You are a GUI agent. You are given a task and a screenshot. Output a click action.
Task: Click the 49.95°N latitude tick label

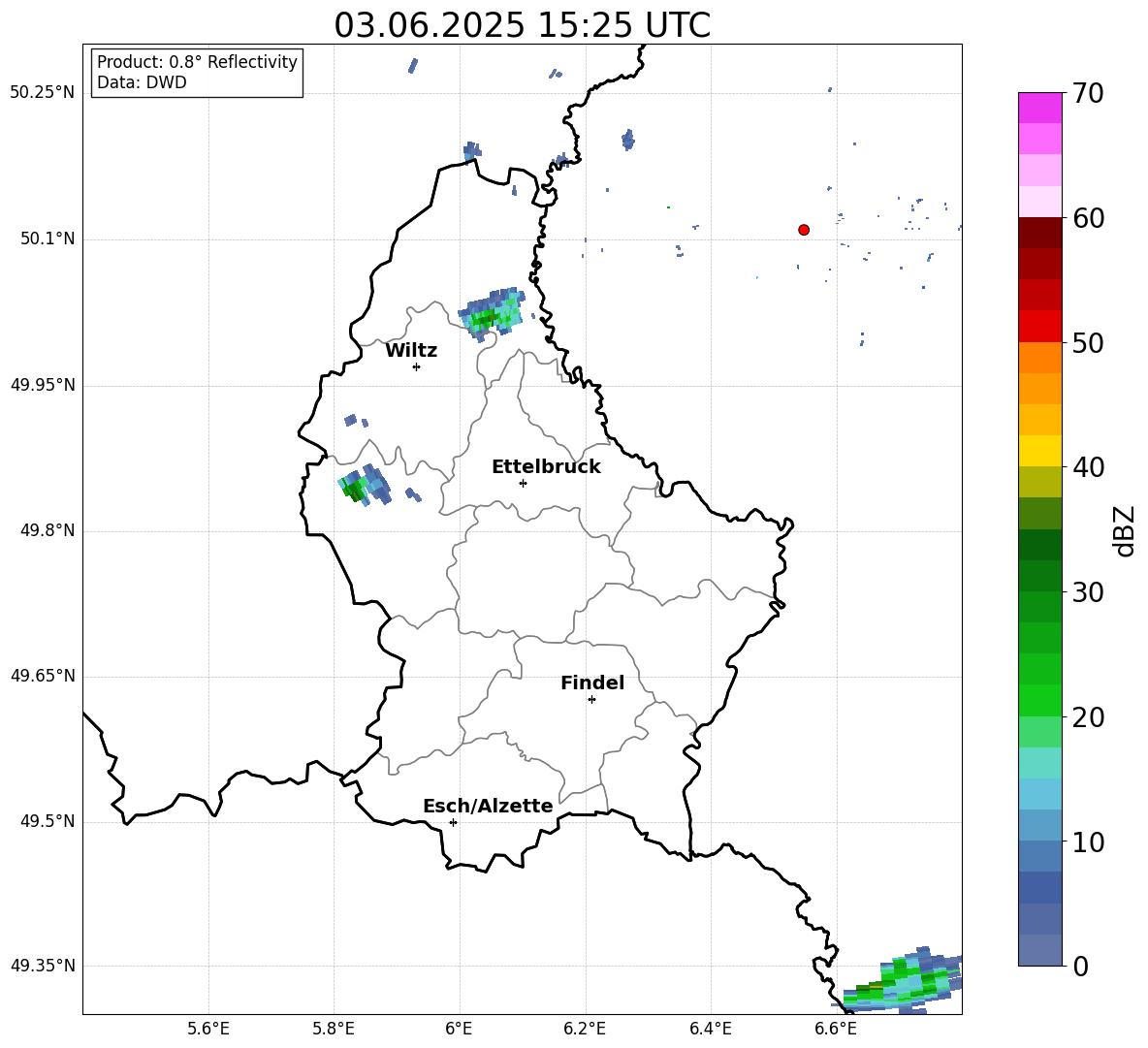tap(43, 385)
